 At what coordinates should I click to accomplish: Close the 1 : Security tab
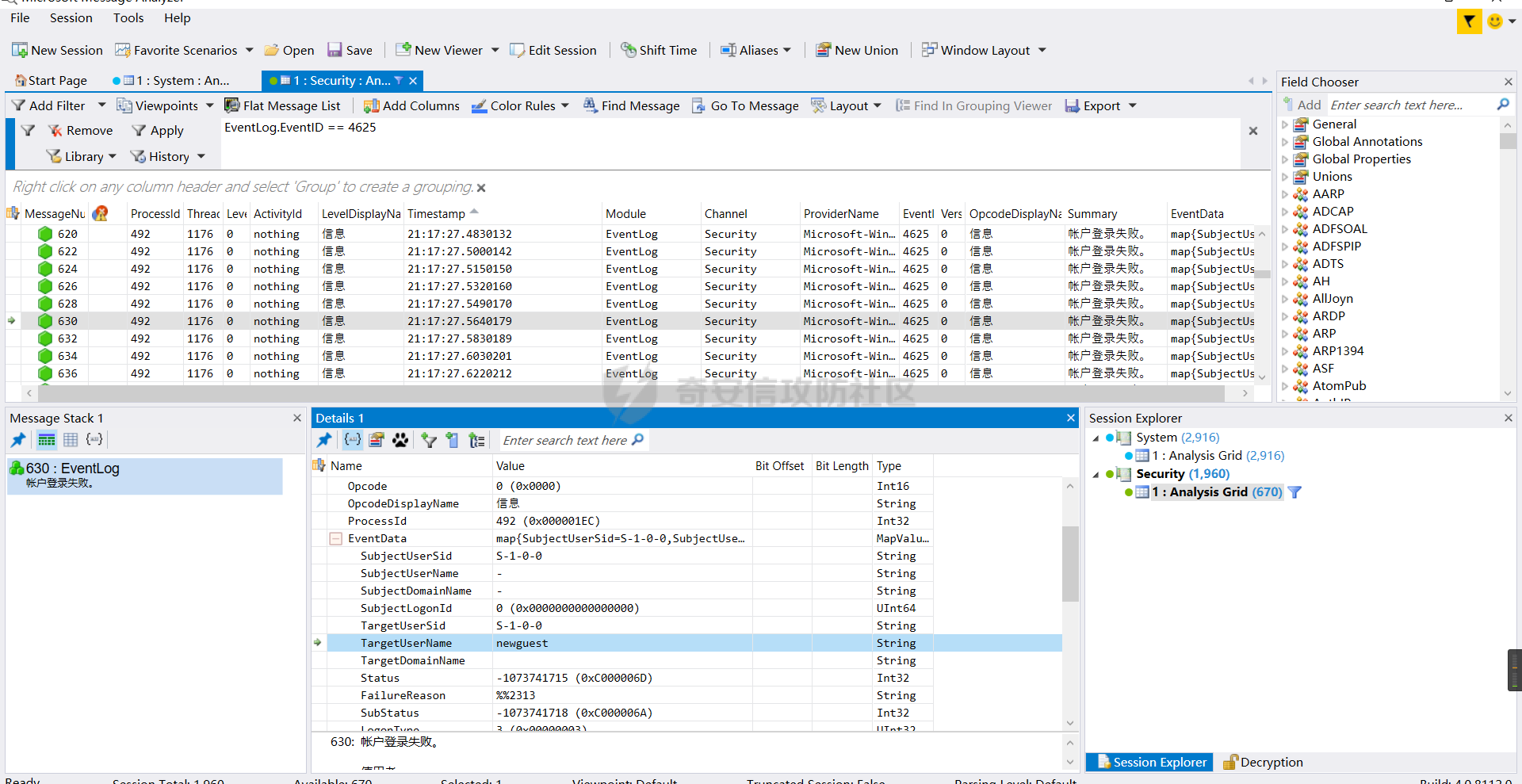click(x=413, y=80)
